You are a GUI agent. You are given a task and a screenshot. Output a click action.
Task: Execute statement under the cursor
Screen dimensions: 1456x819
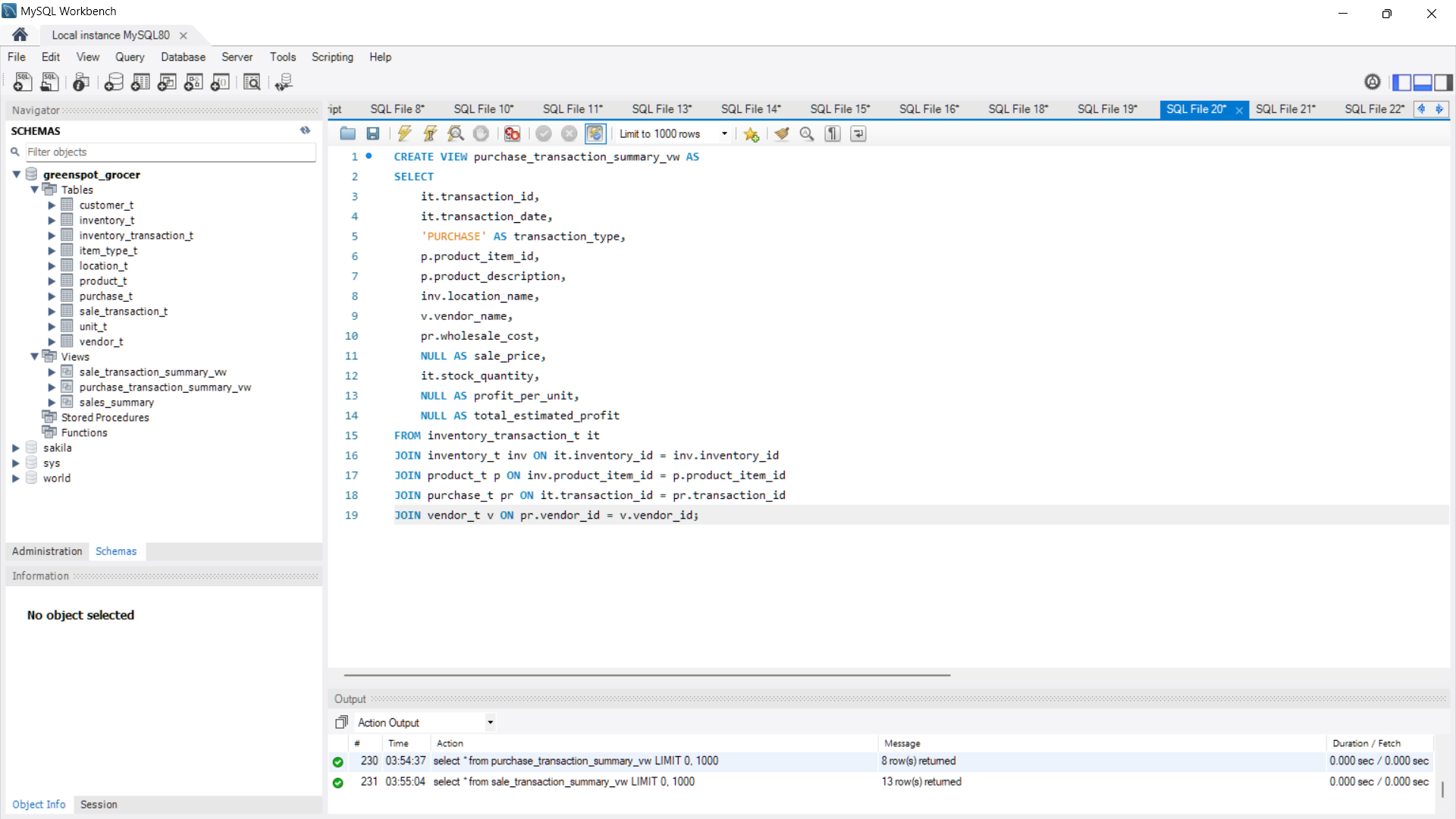(430, 133)
